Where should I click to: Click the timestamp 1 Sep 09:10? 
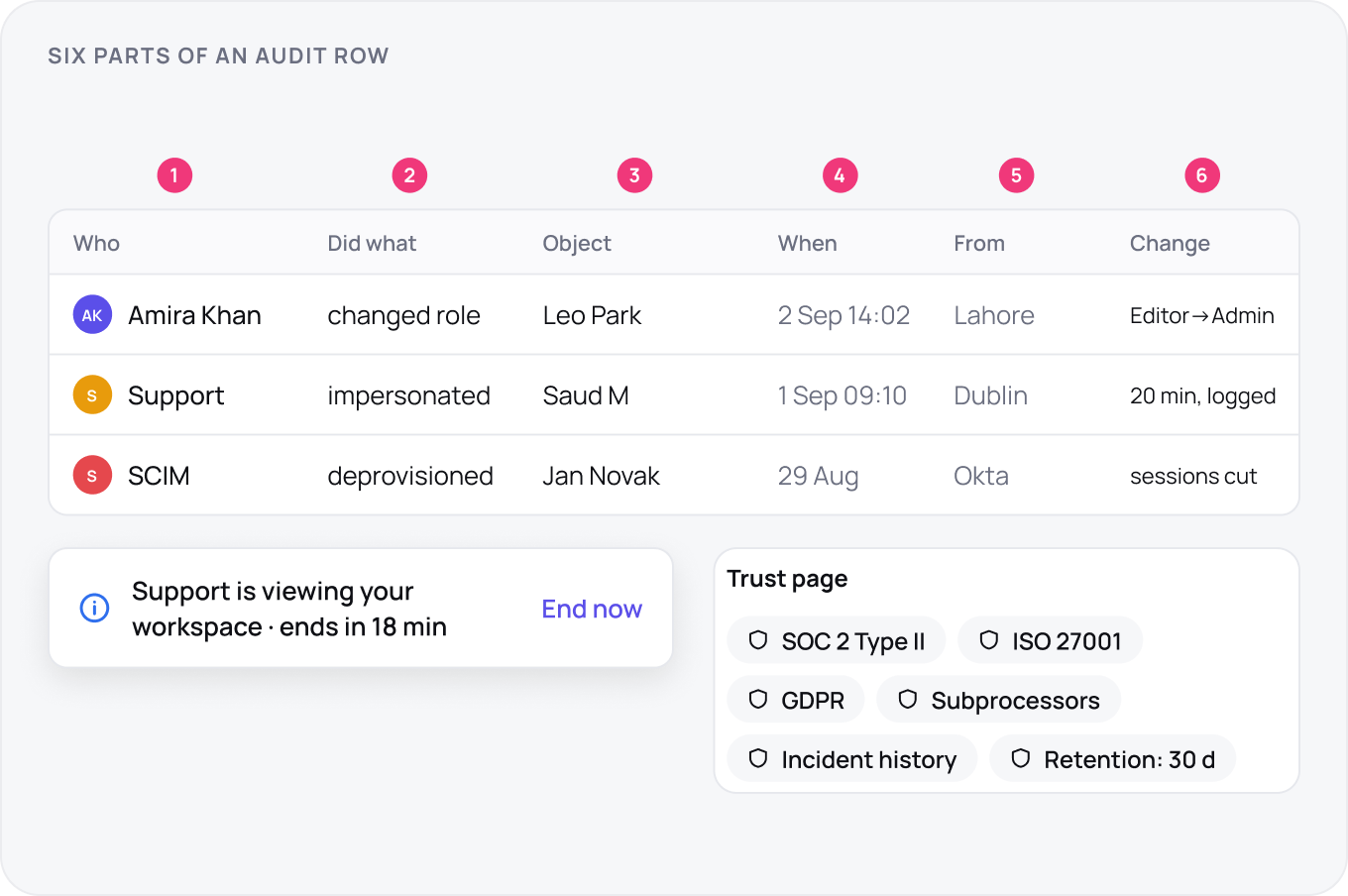coord(842,395)
